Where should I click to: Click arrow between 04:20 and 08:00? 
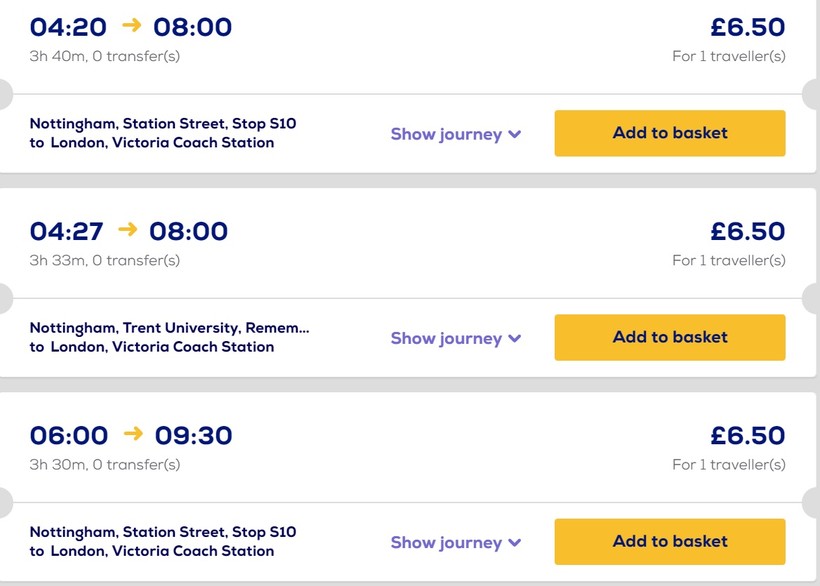pos(130,26)
